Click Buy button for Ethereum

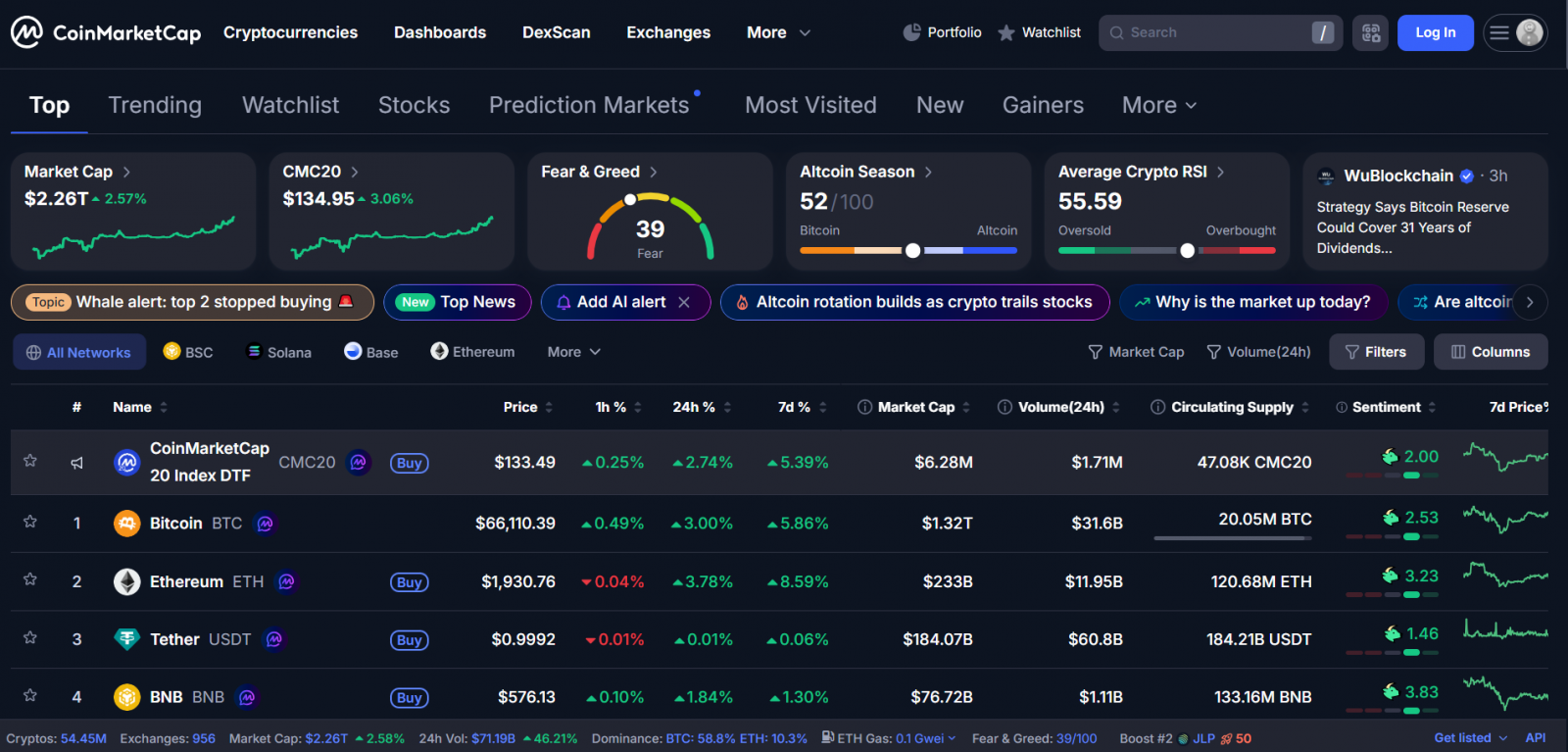410,582
